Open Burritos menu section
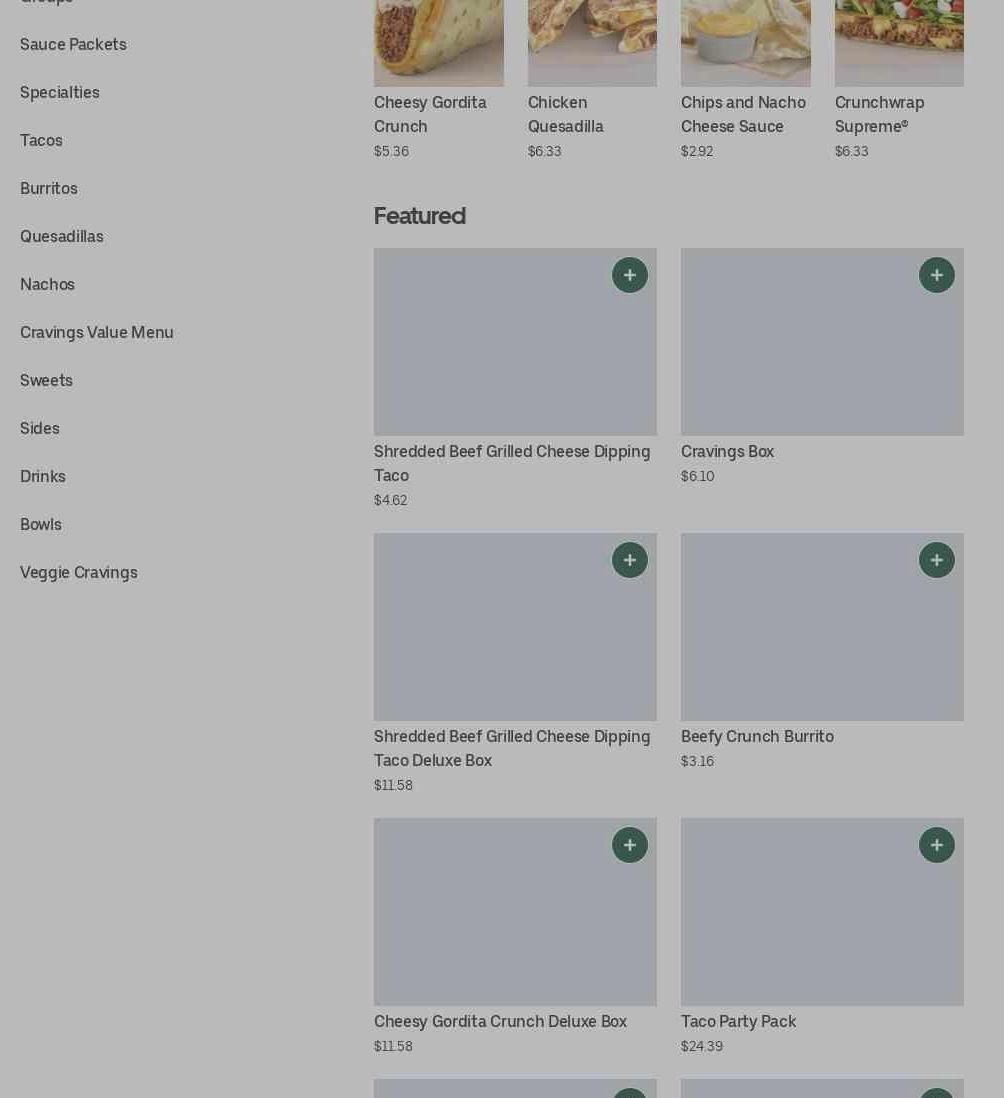 tap(49, 188)
